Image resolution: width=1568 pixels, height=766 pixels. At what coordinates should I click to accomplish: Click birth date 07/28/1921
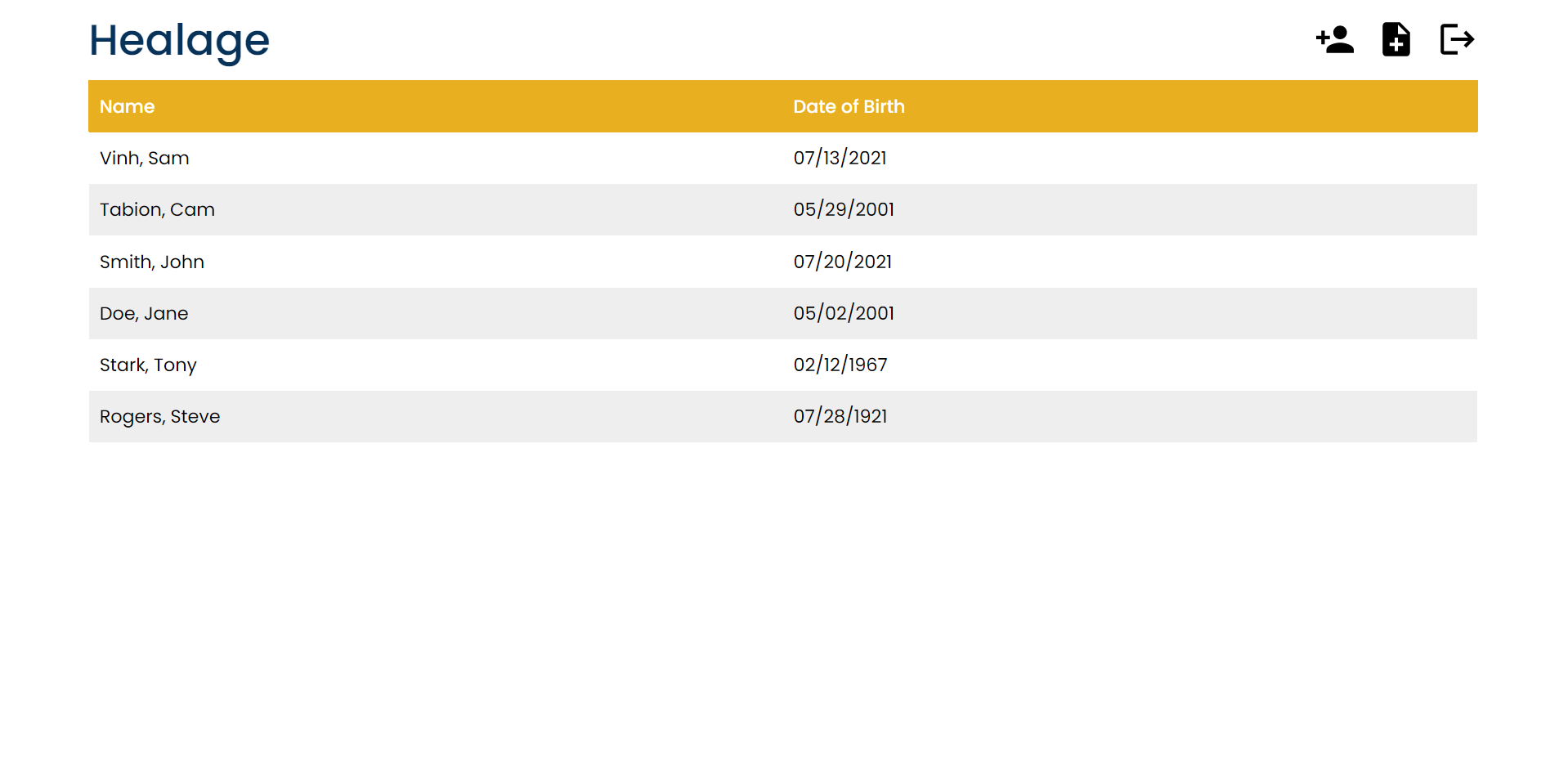point(840,416)
